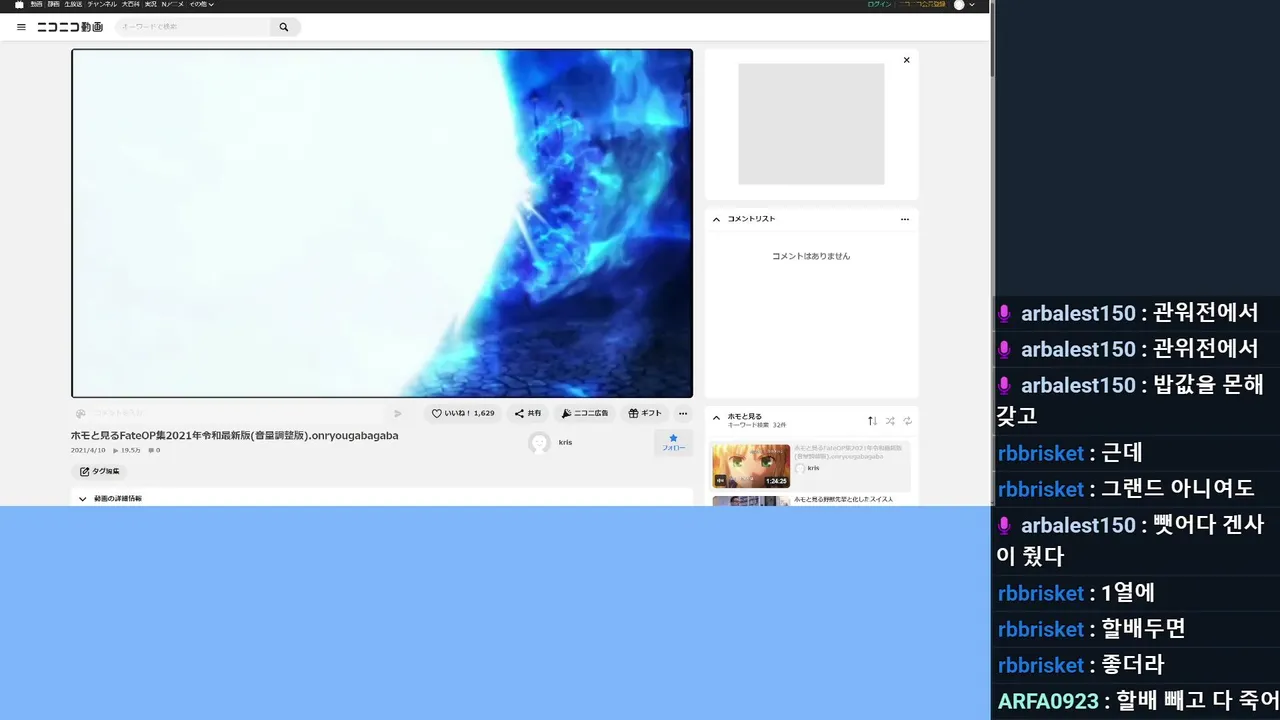This screenshot has width=1280, height=720.
Task: Click the playlist sort order arrows icon
Action: pos(872,421)
